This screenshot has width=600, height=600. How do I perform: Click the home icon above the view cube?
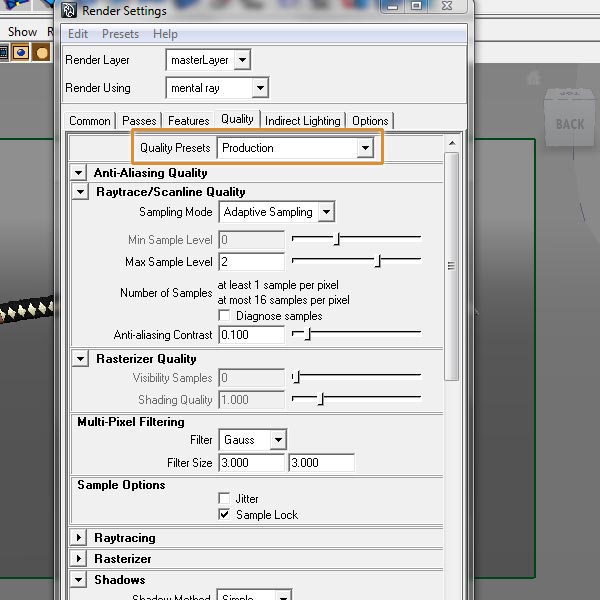pyautogui.click(x=533, y=78)
